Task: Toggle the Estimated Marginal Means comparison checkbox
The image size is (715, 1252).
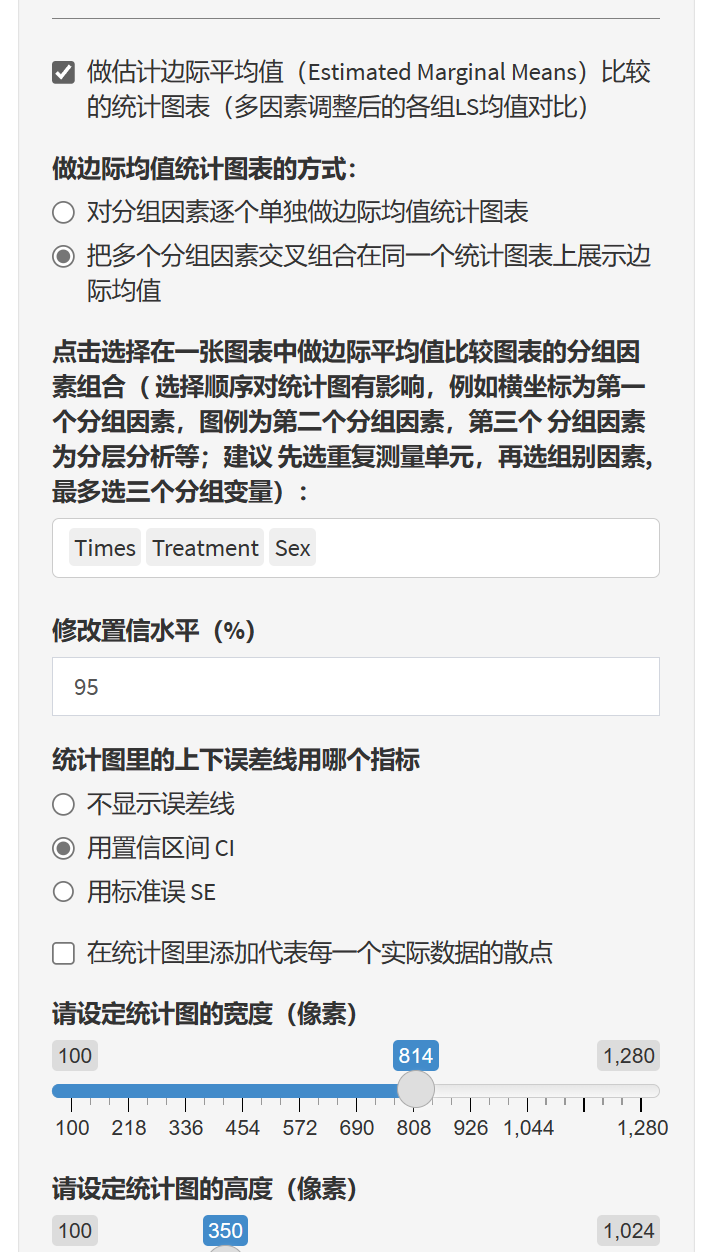Action: point(64,73)
